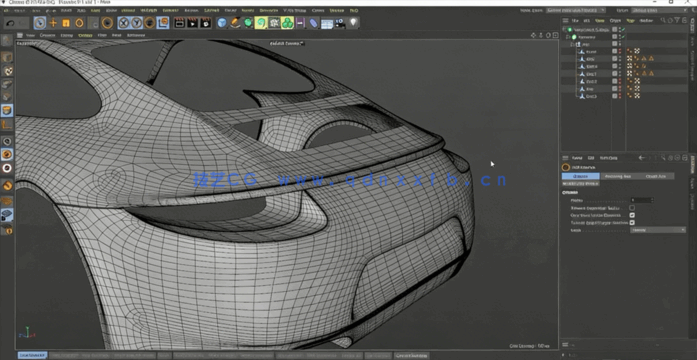Image resolution: width=697 pixels, height=360 pixels.
Task: Toggle the Subdivision Surface green enable checkmark
Action: coord(623,30)
